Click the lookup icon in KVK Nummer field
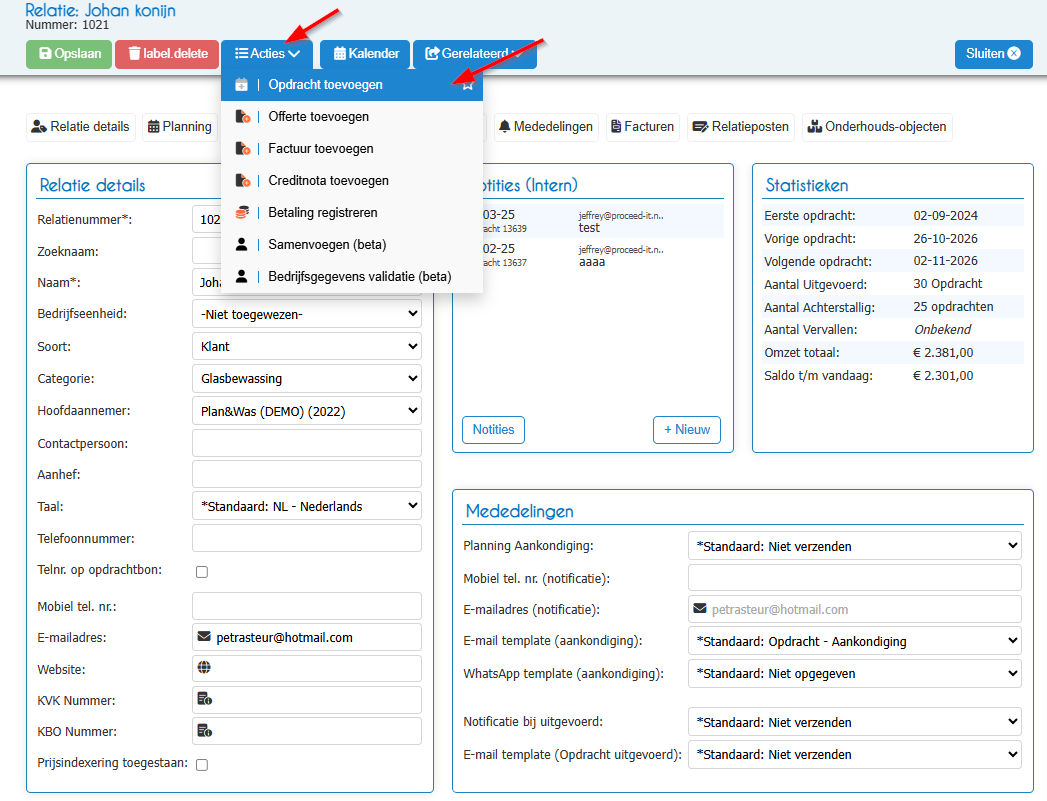Screen dimensions: 1047x801 pos(204,699)
